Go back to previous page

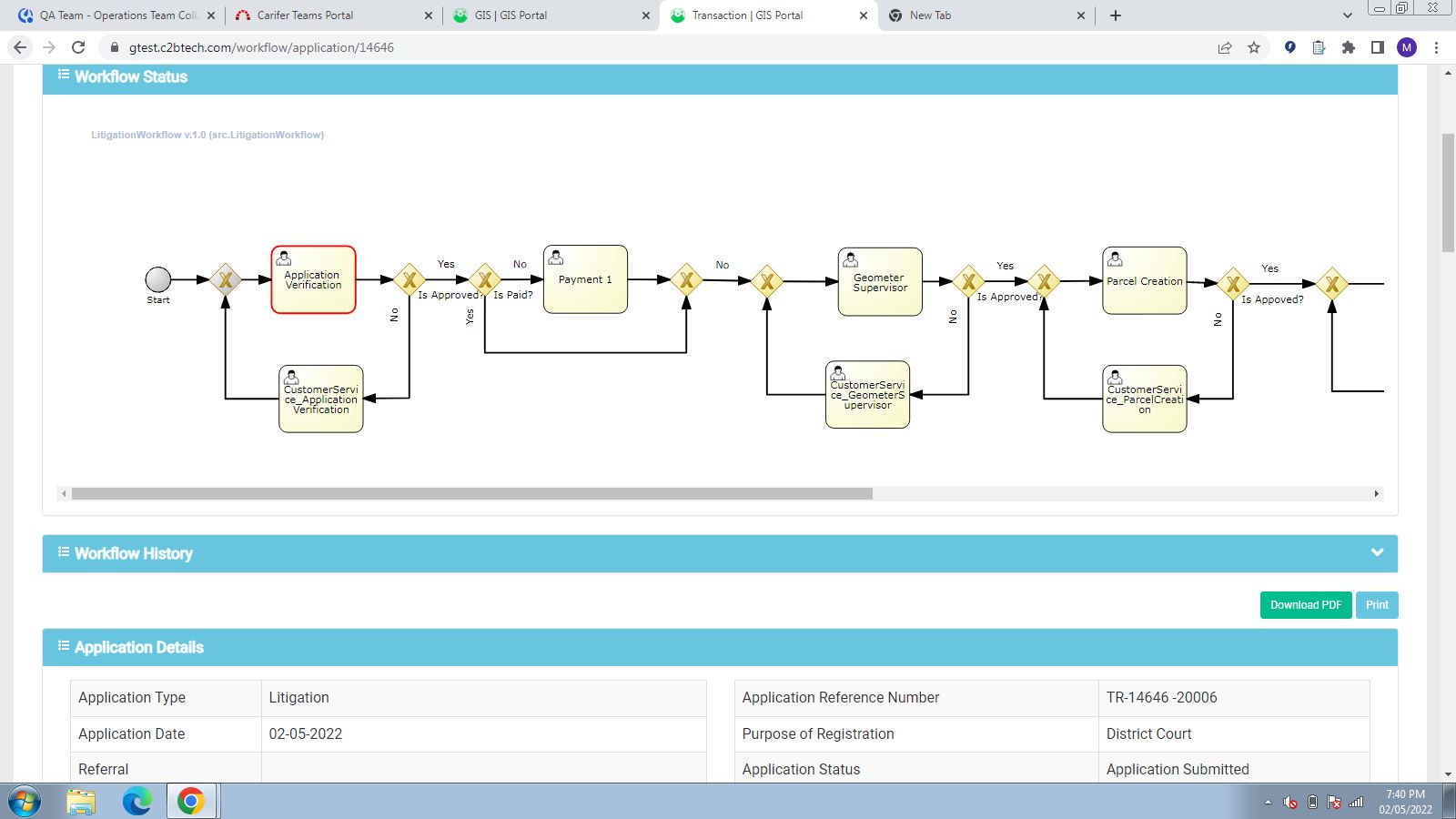point(20,47)
